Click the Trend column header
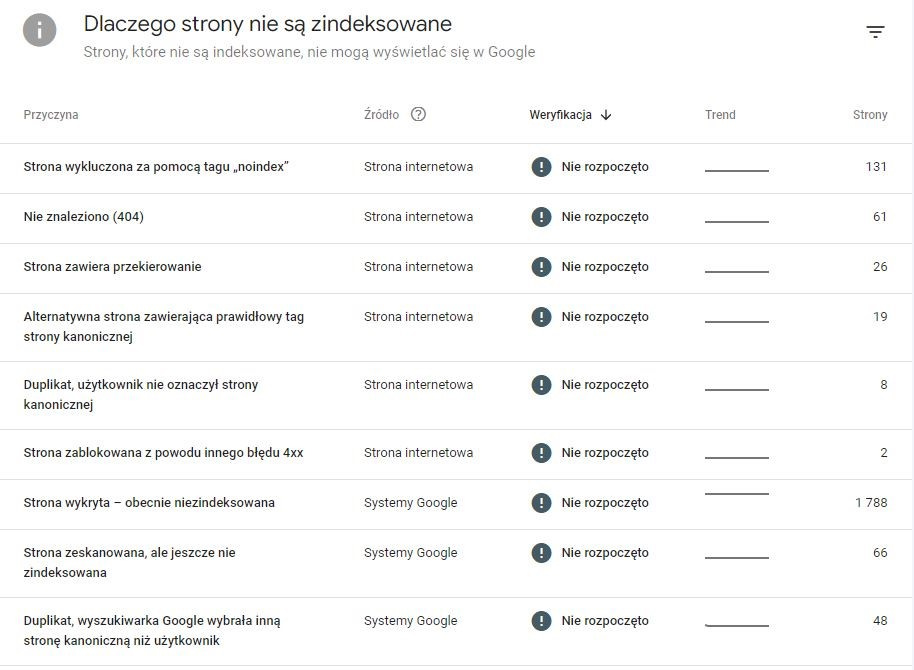Viewport: 914px width, 670px height. tap(720, 115)
